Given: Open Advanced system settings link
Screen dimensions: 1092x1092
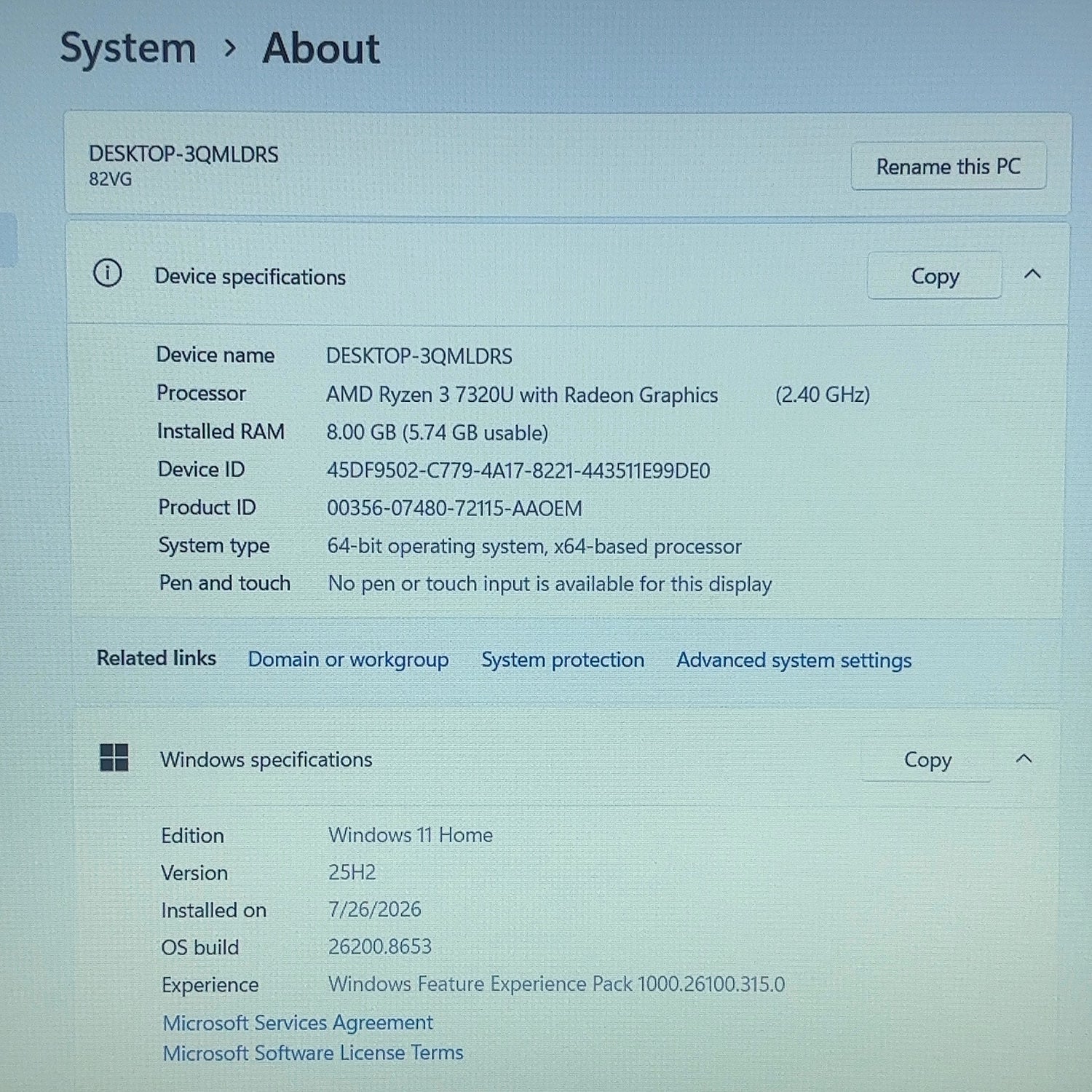Looking at the screenshot, I should [x=794, y=660].
